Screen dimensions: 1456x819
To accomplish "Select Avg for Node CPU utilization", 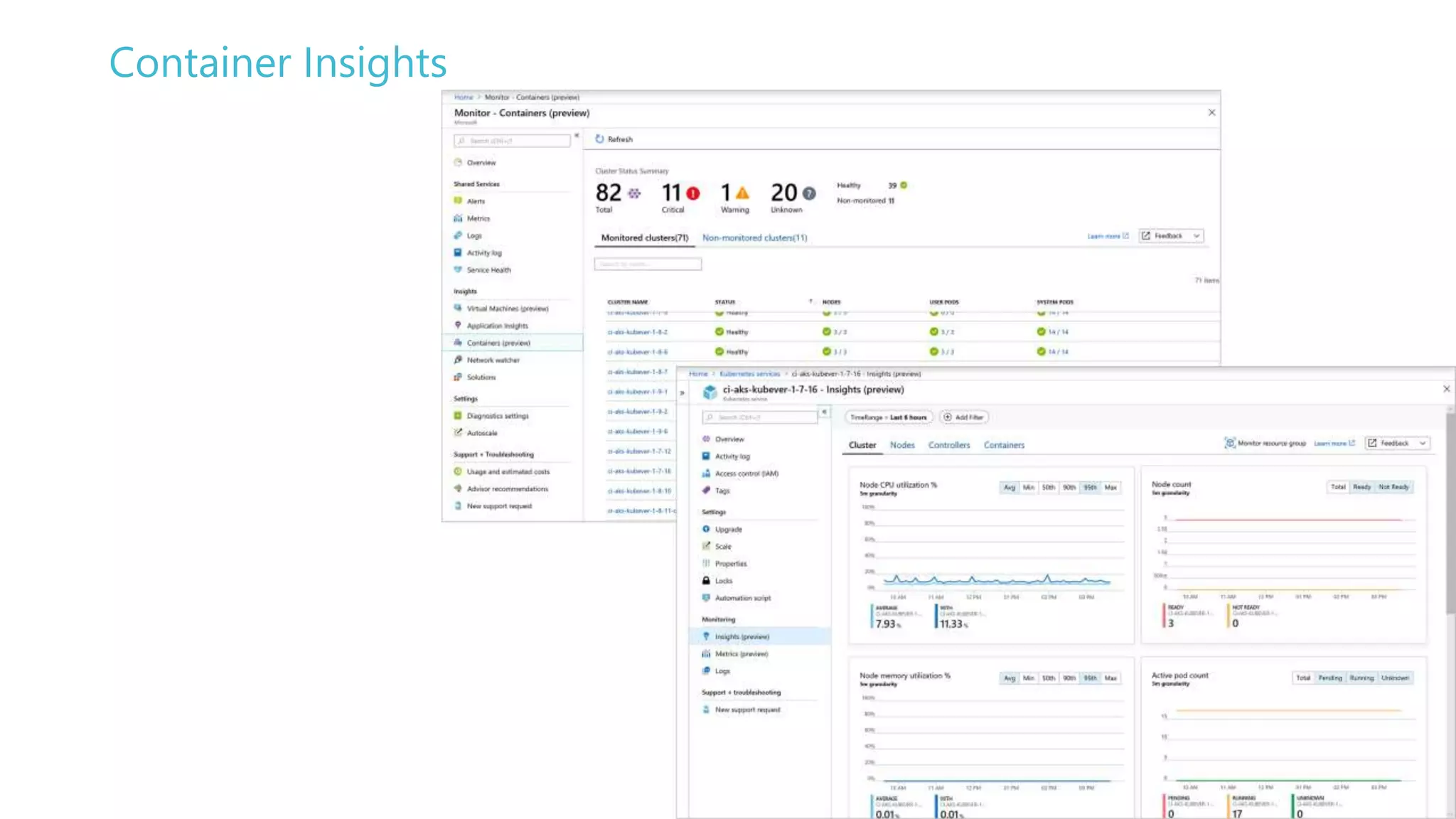I will pyautogui.click(x=1009, y=488).
